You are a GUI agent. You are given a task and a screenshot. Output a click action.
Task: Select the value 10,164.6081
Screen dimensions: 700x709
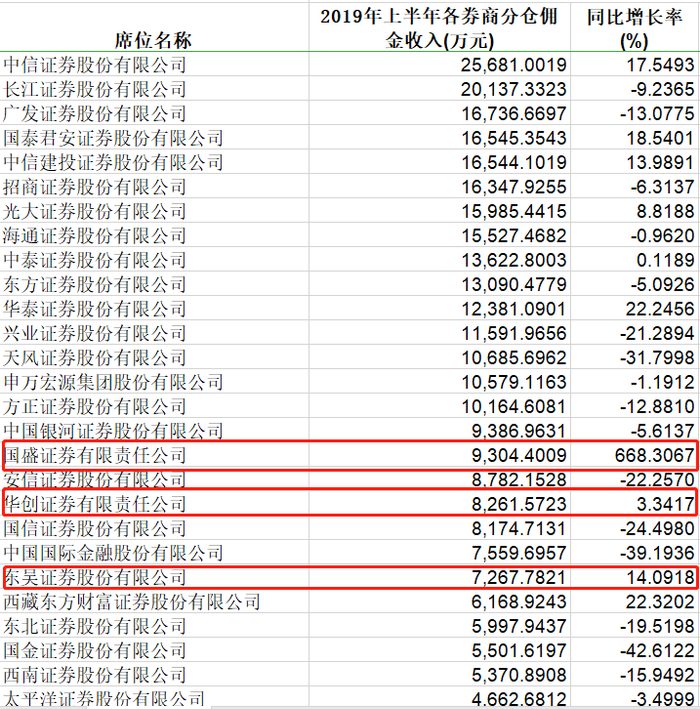513,407
